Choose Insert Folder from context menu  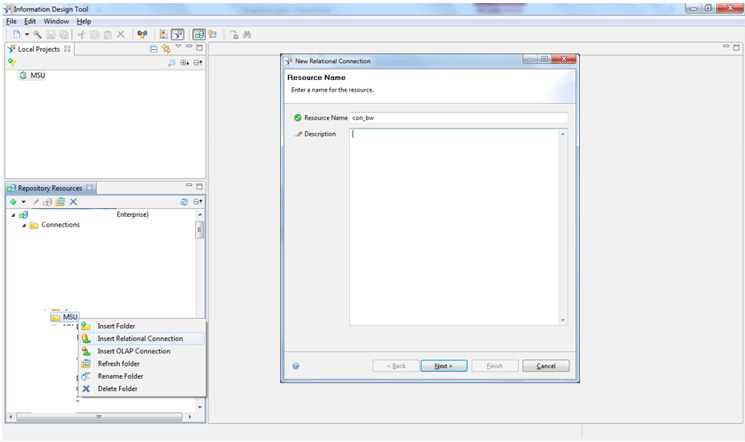click(142, 326)
